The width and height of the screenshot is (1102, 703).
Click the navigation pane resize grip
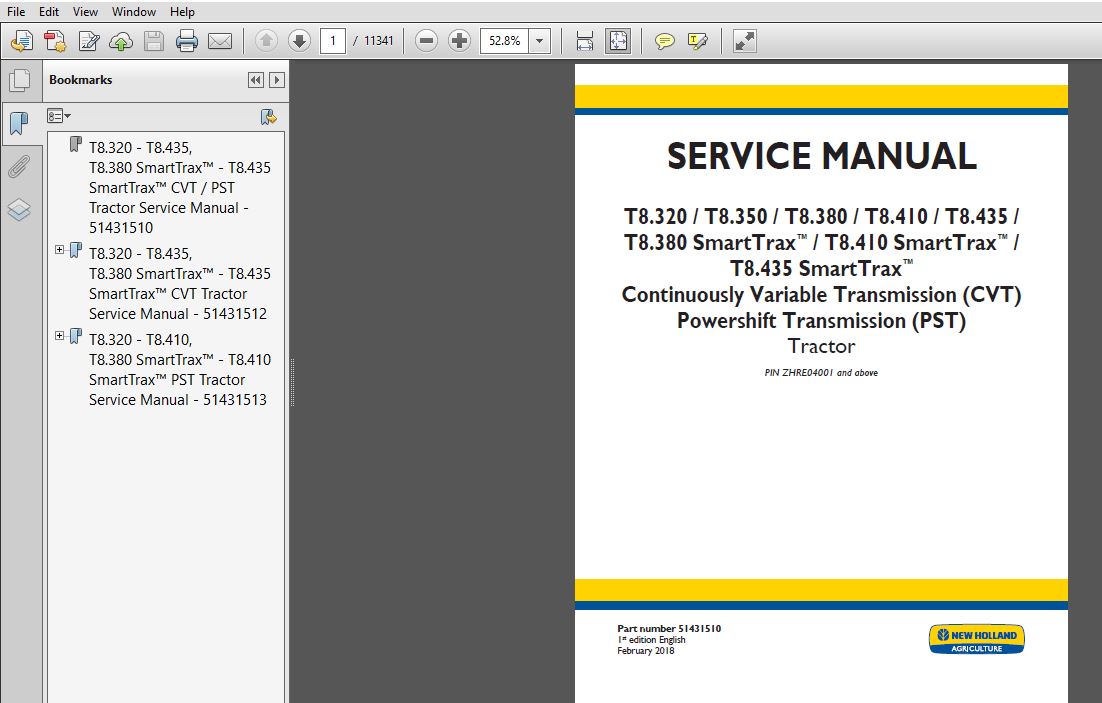(292, 383)
